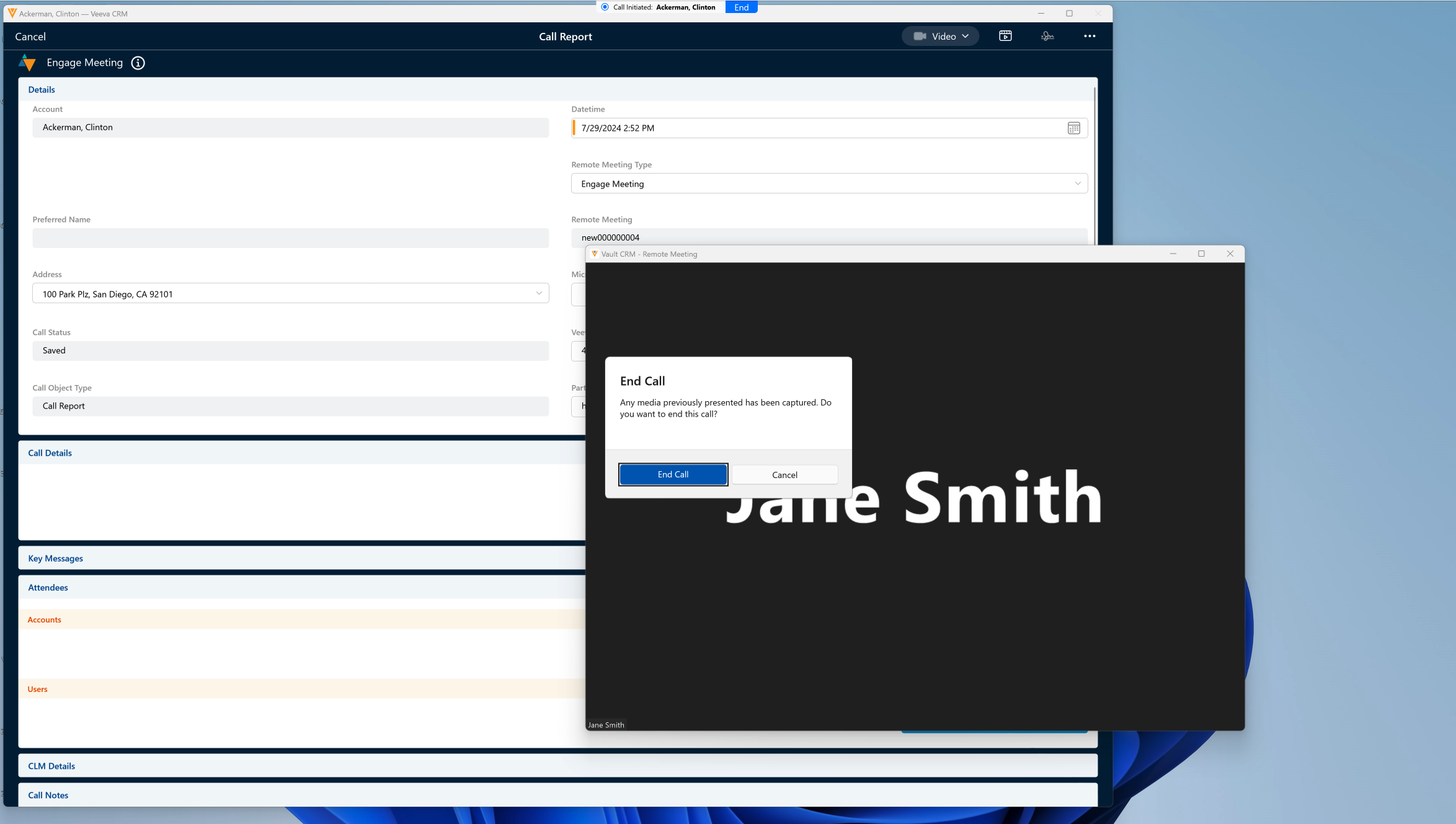Click Cancel at top-left of Call Report
This screenshot has width=1456, height=824.
coord(30,37)
